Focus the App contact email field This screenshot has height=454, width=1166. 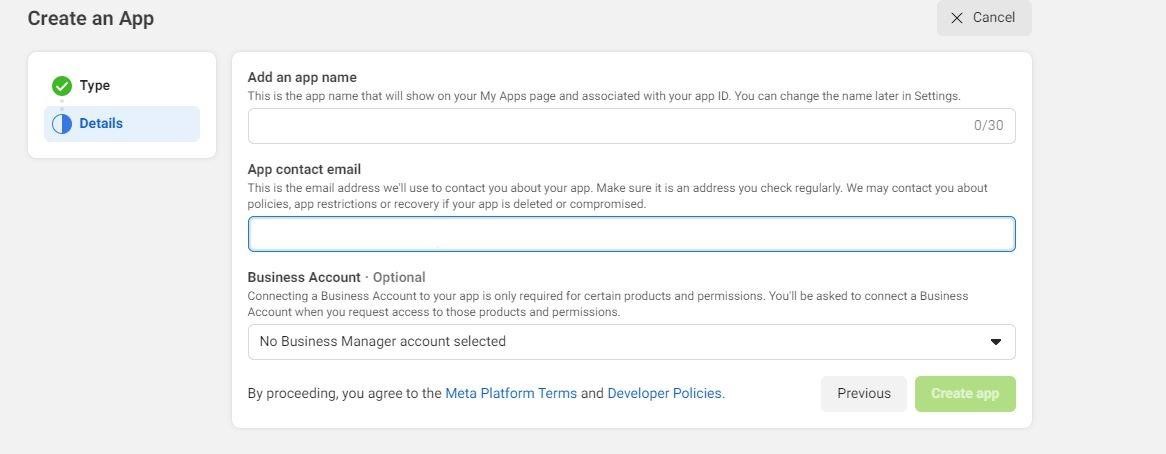point(631,234)
